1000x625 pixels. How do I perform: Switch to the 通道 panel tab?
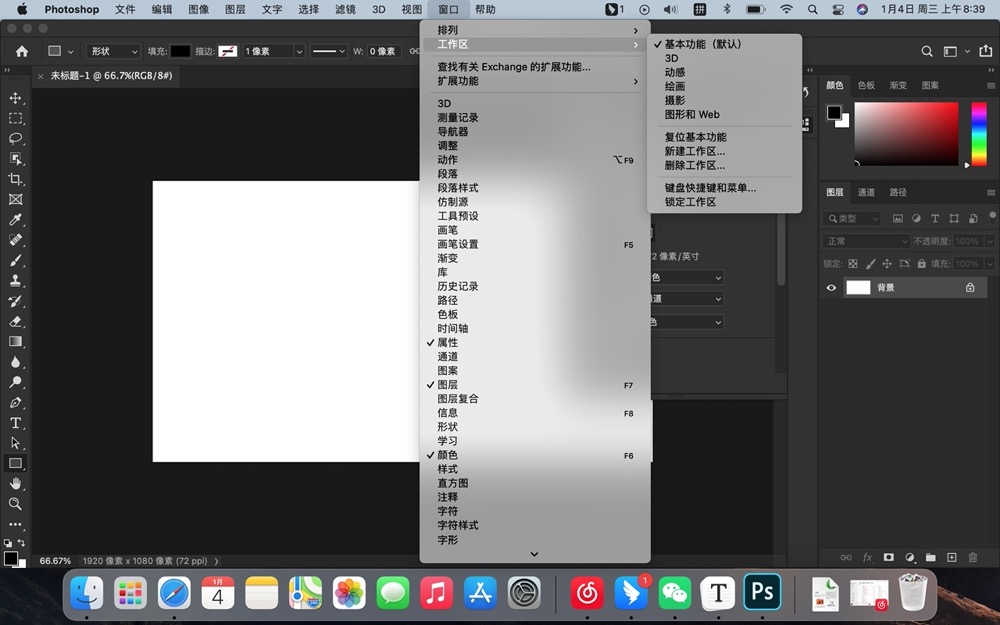(x=866, y=192)
